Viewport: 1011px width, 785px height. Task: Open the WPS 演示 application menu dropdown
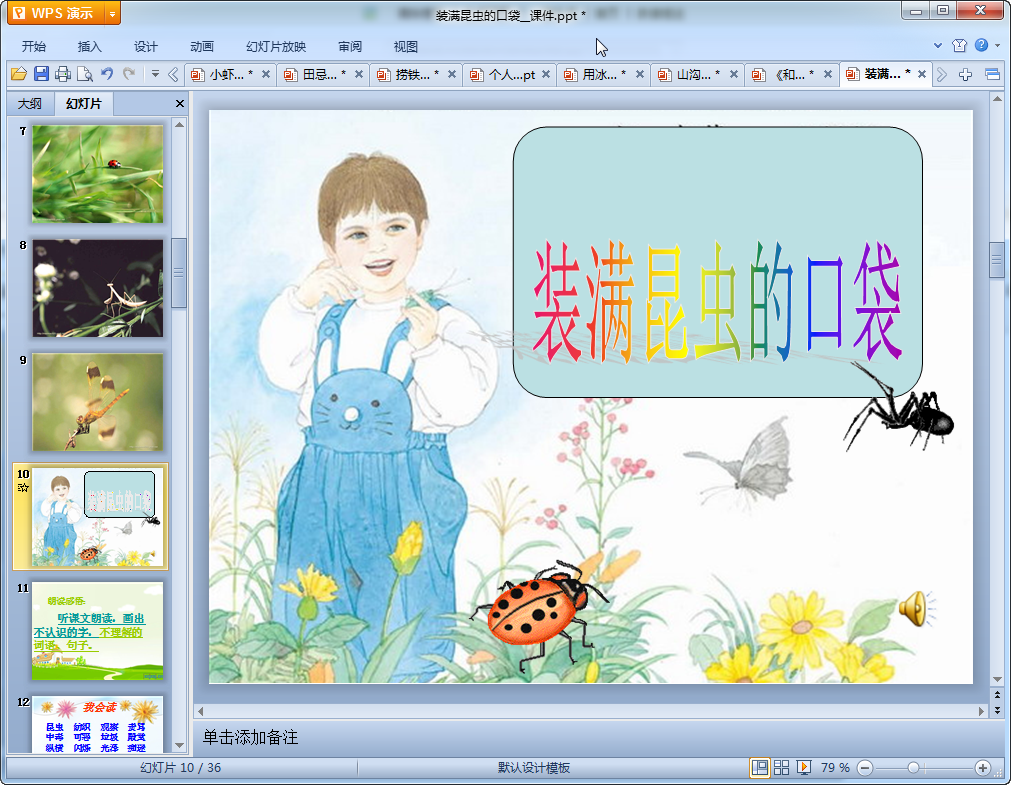tap(112, 13)
